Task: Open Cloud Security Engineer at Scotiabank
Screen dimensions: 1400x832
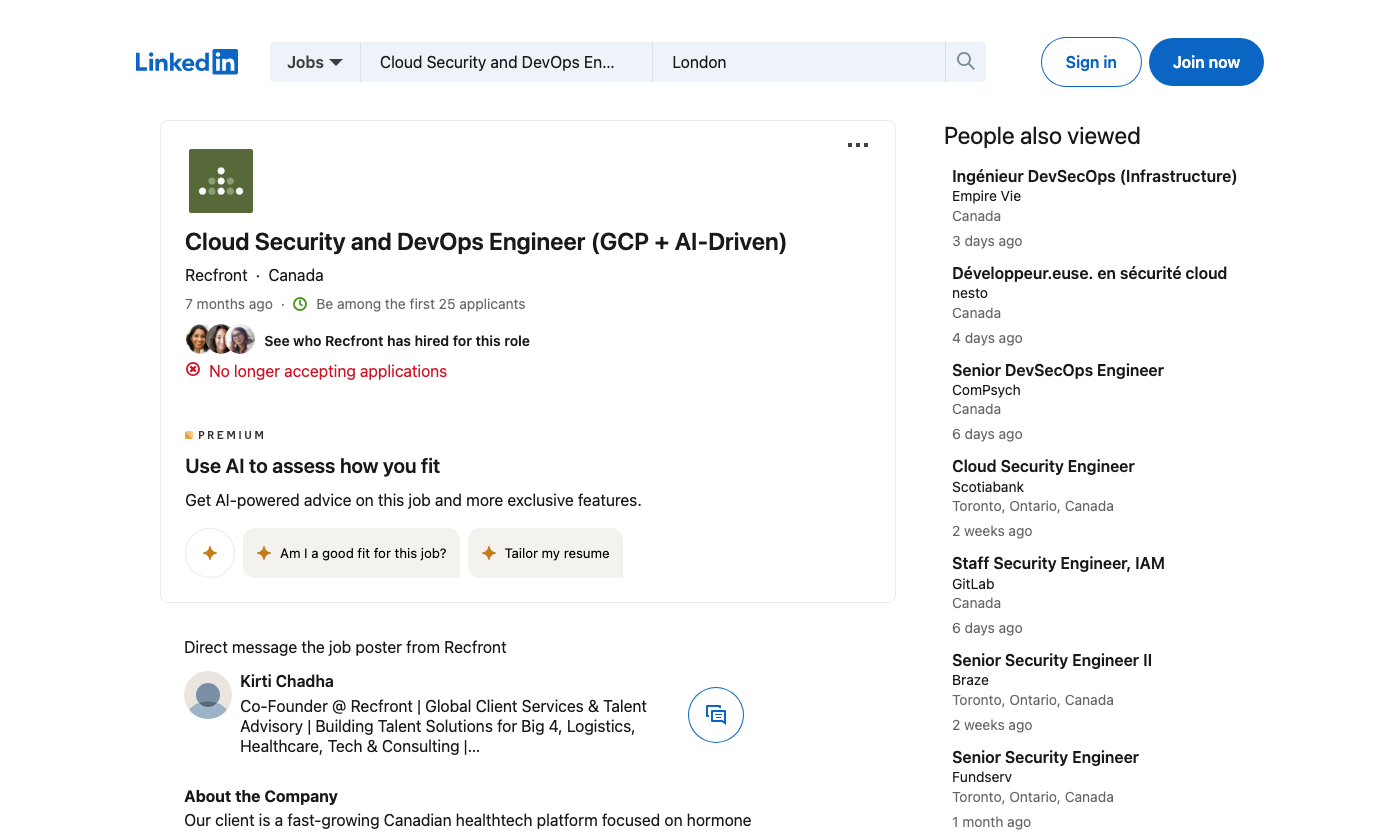Action: pyautogui.click(x=1043, y=466)
